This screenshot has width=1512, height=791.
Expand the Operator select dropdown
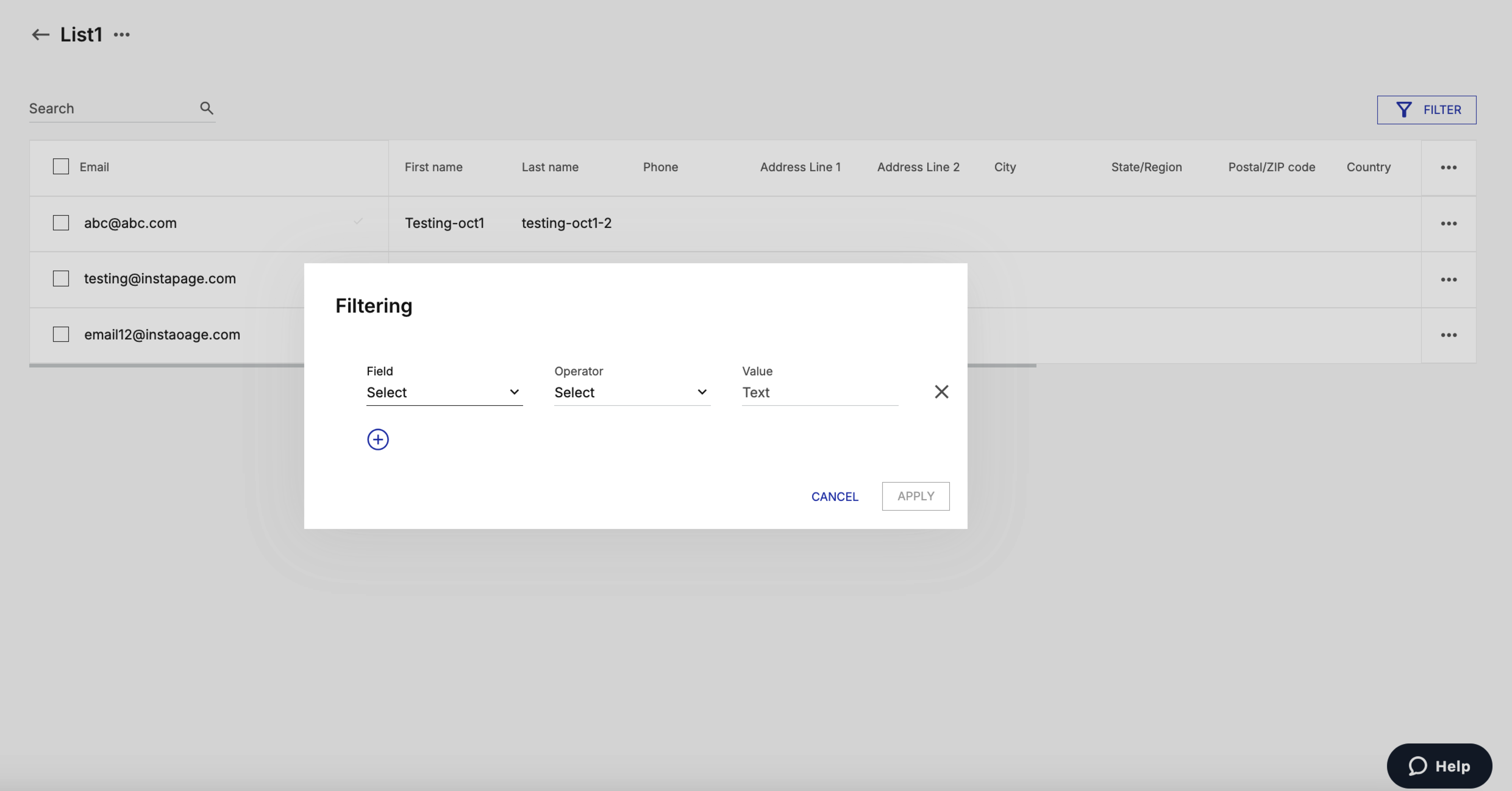[x=632, y=392]
